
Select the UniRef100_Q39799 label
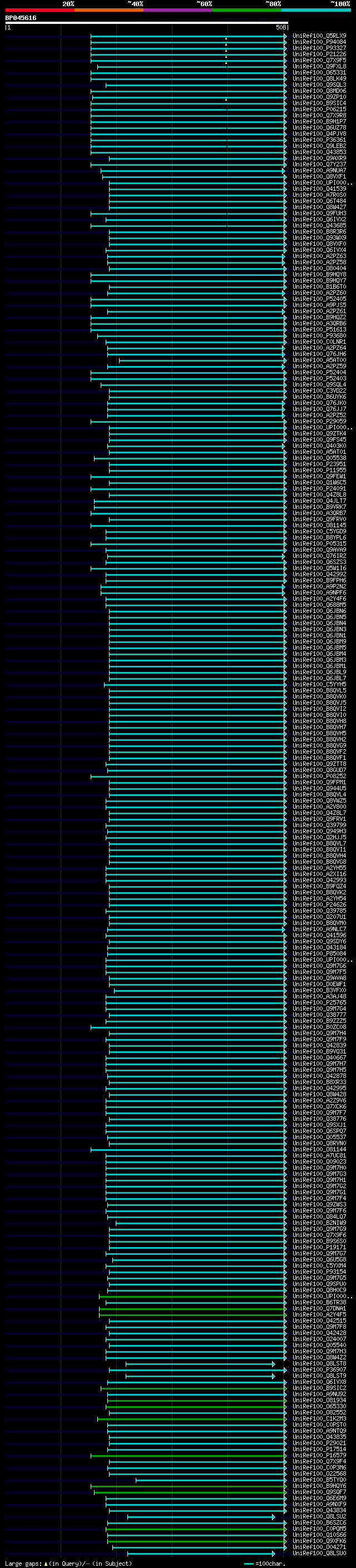click(x=319, y=825)
